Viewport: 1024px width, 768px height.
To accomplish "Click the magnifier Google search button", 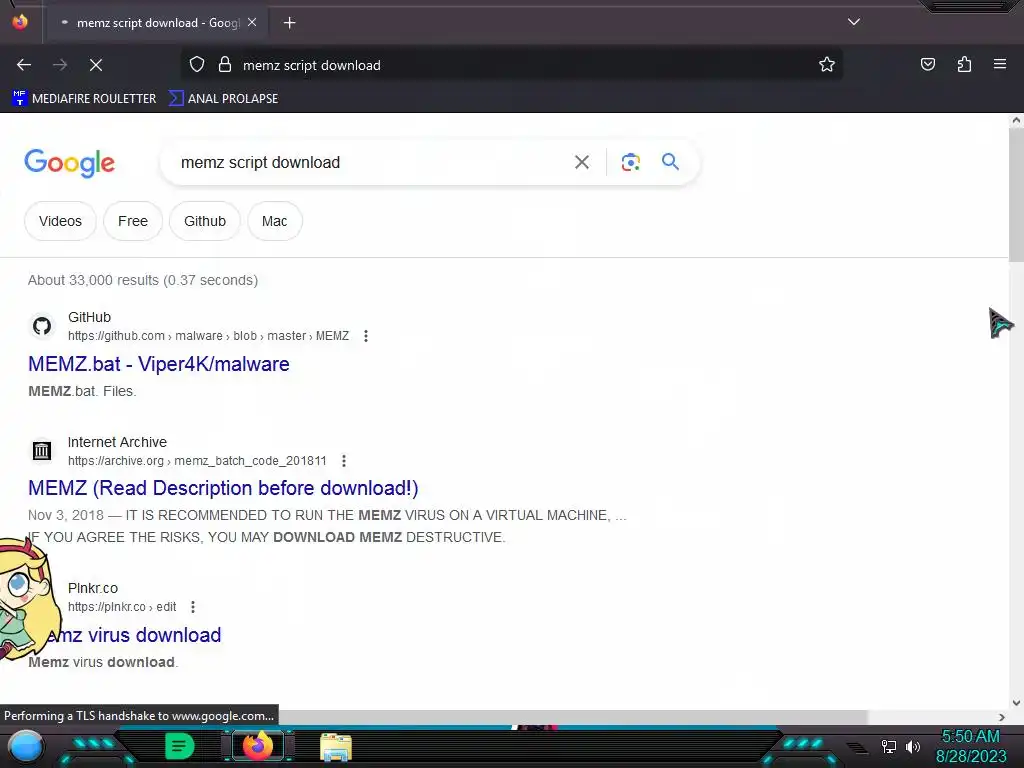I will coord(670,162).
